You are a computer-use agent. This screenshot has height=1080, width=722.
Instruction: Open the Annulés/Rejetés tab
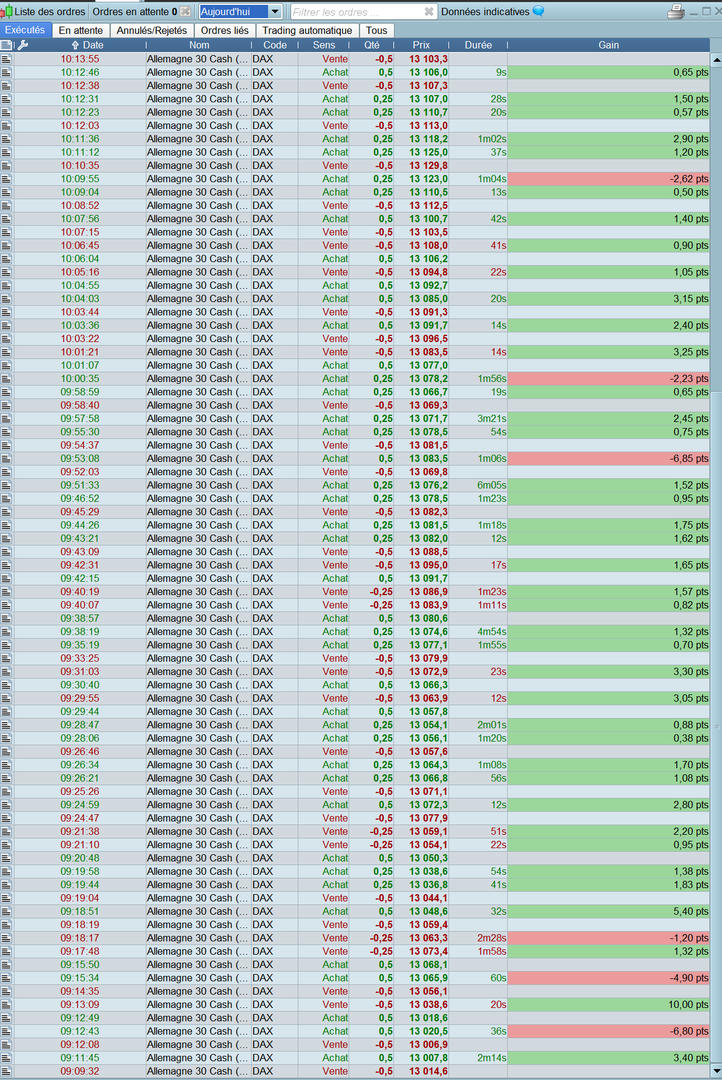[152, 30]
